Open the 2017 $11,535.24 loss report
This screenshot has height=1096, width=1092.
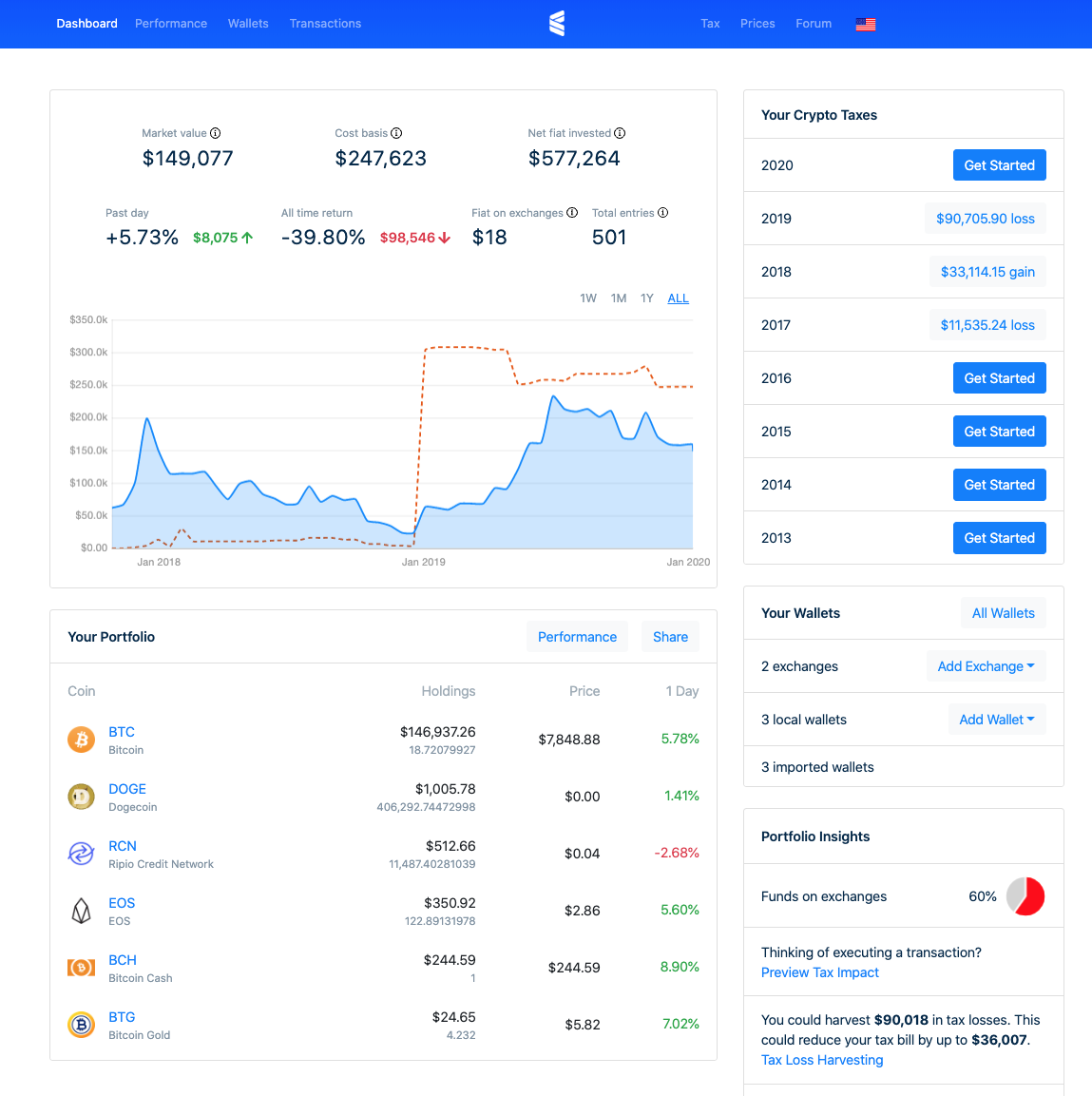tap(987, 325)
